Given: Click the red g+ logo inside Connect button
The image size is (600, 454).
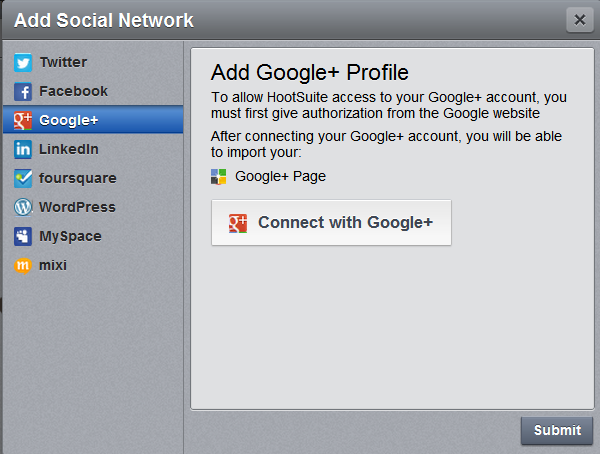Looking at the screenshot, I should tap(238, 223).
